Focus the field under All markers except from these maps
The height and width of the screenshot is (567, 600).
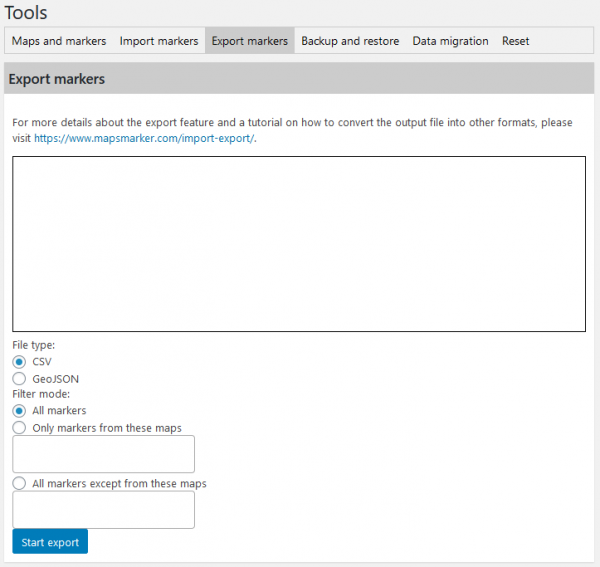pyautogui.click(x=103, y=510)
